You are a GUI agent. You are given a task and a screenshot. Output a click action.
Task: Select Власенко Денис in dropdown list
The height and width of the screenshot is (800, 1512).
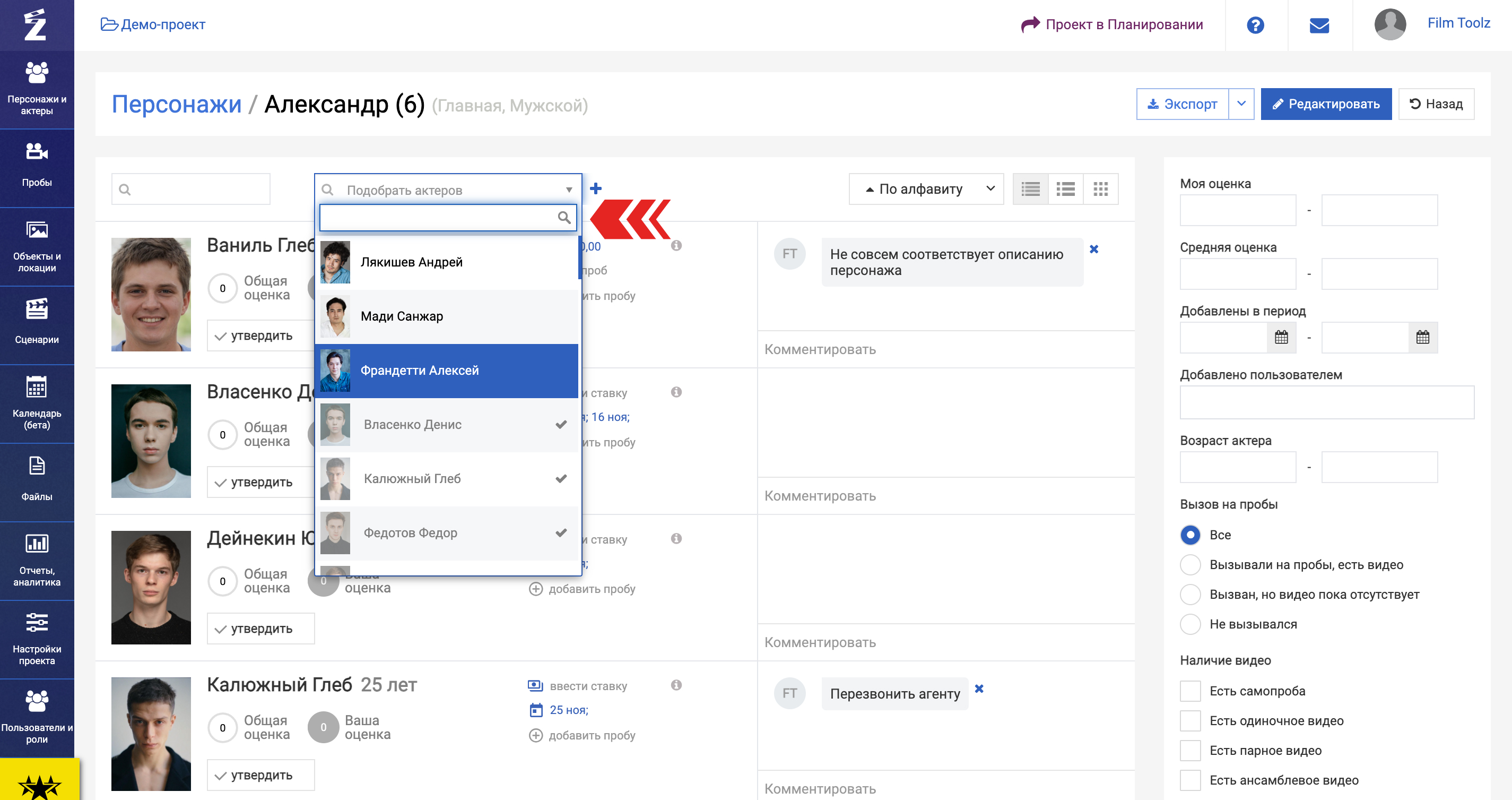447,425
